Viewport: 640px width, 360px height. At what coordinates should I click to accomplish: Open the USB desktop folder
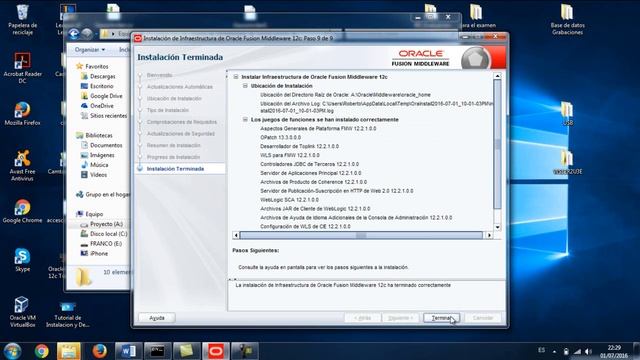567,113
